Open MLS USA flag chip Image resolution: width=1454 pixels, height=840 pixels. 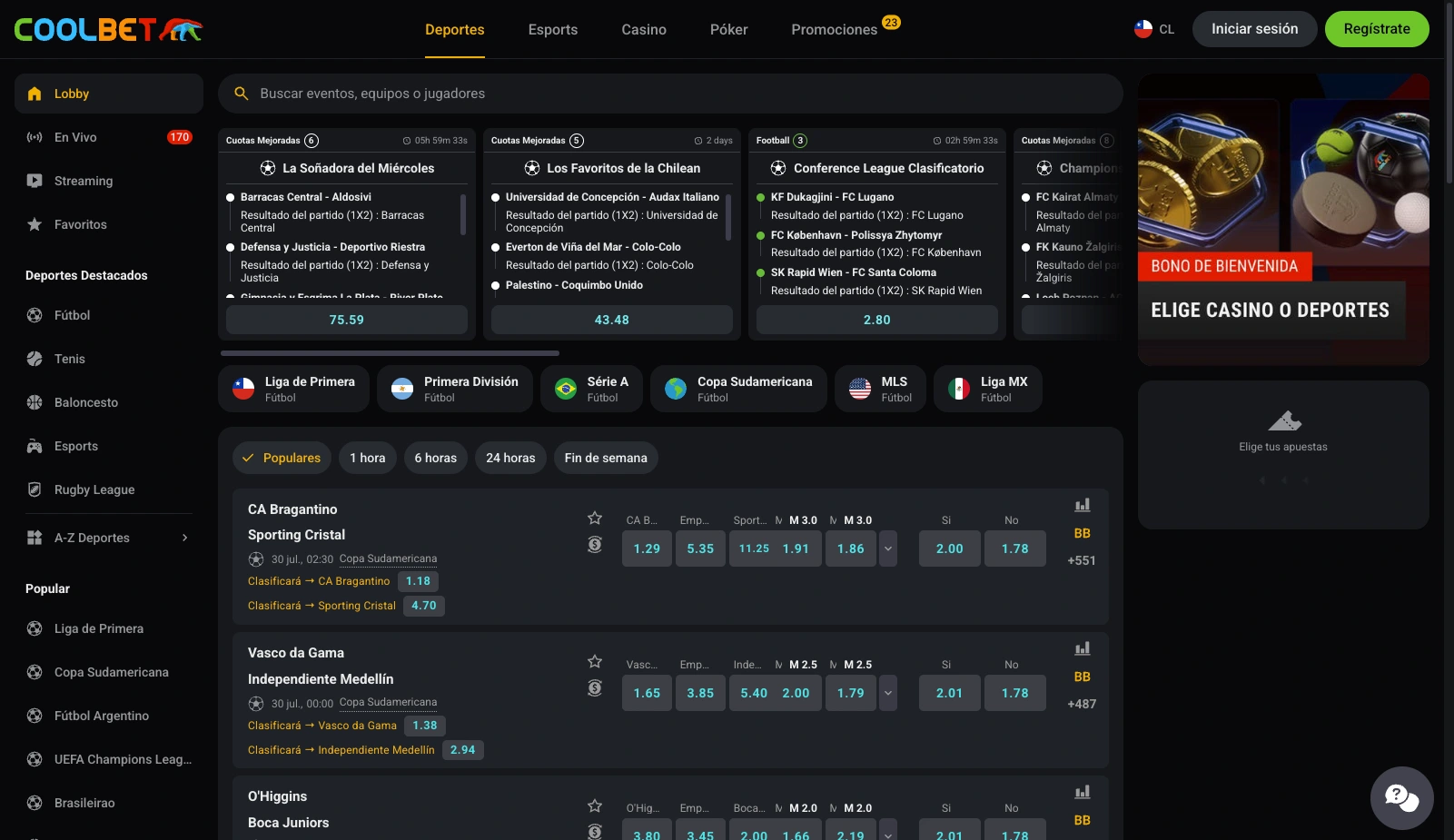click(880, 389)
